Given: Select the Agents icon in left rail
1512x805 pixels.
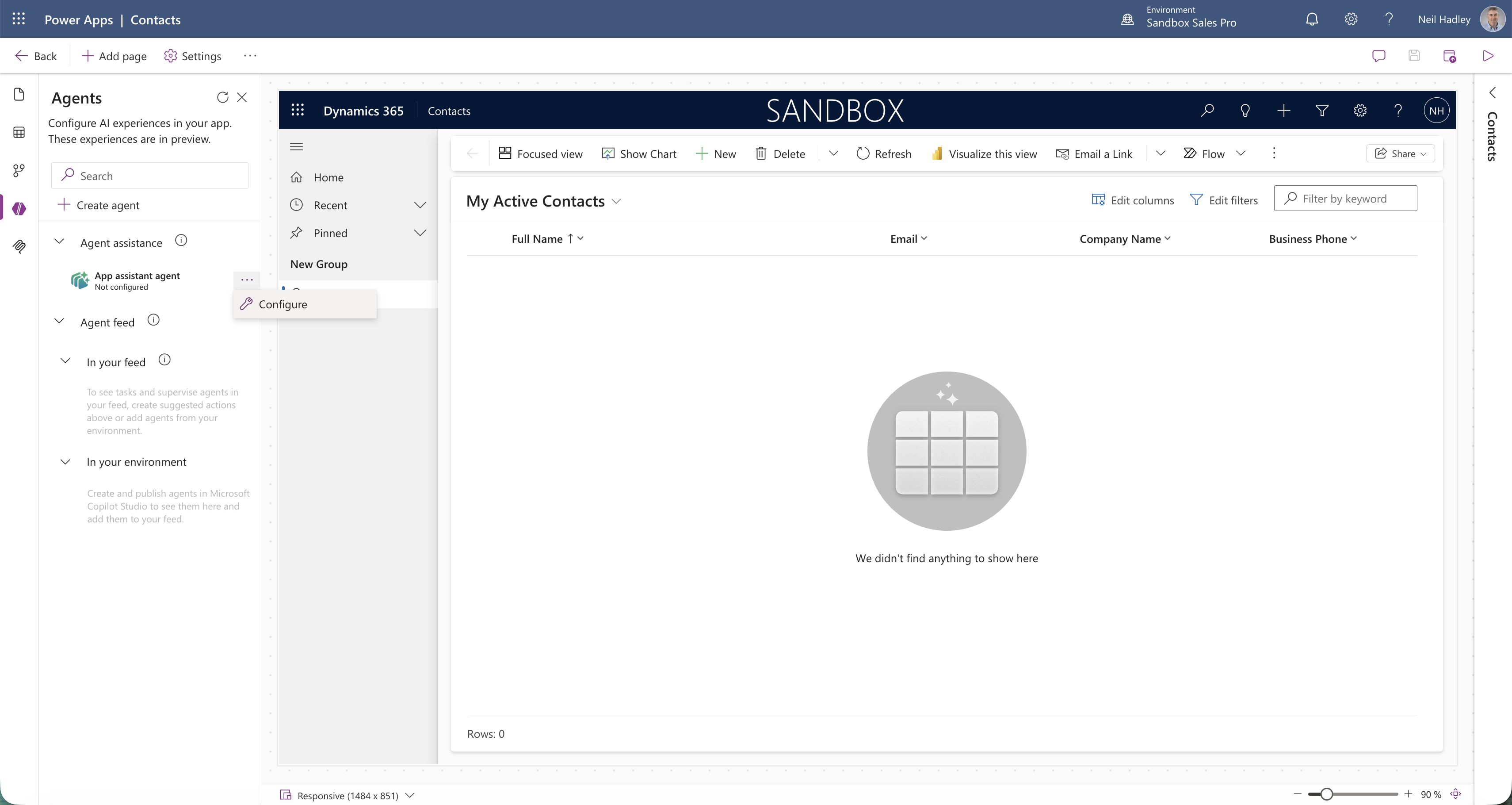Looking at the screenshot, I should pos(19,208).
